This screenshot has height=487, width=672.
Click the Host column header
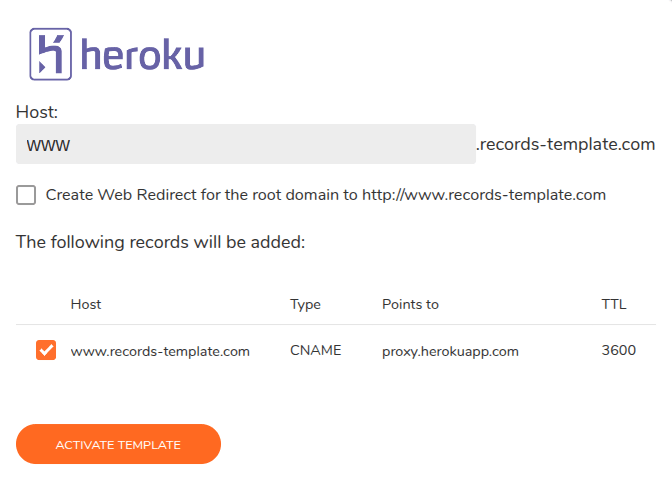pyautogui.click(x=86, y=304)
